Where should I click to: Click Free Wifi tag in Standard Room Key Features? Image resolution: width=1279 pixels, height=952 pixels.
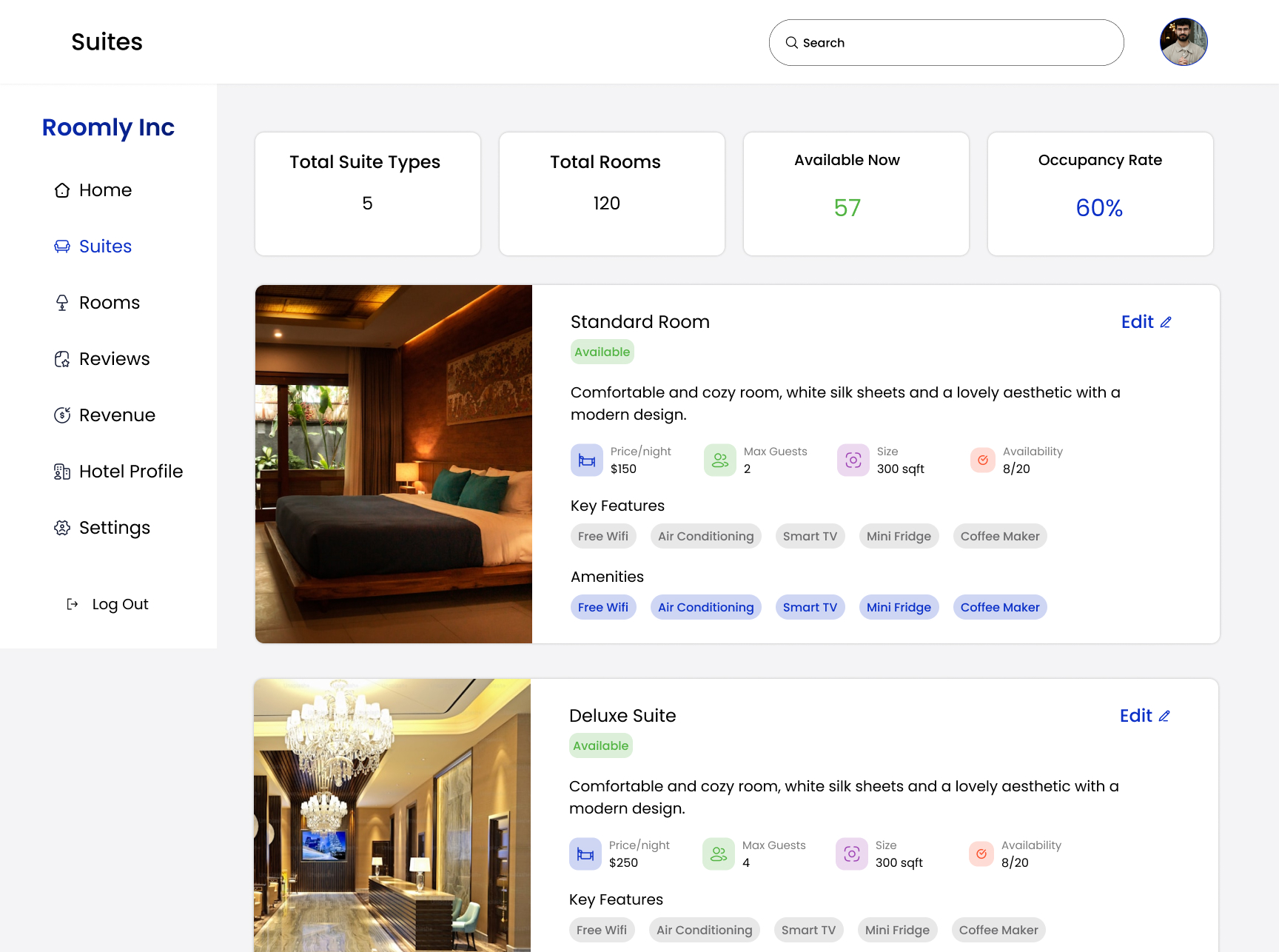(x=603, y=536)
